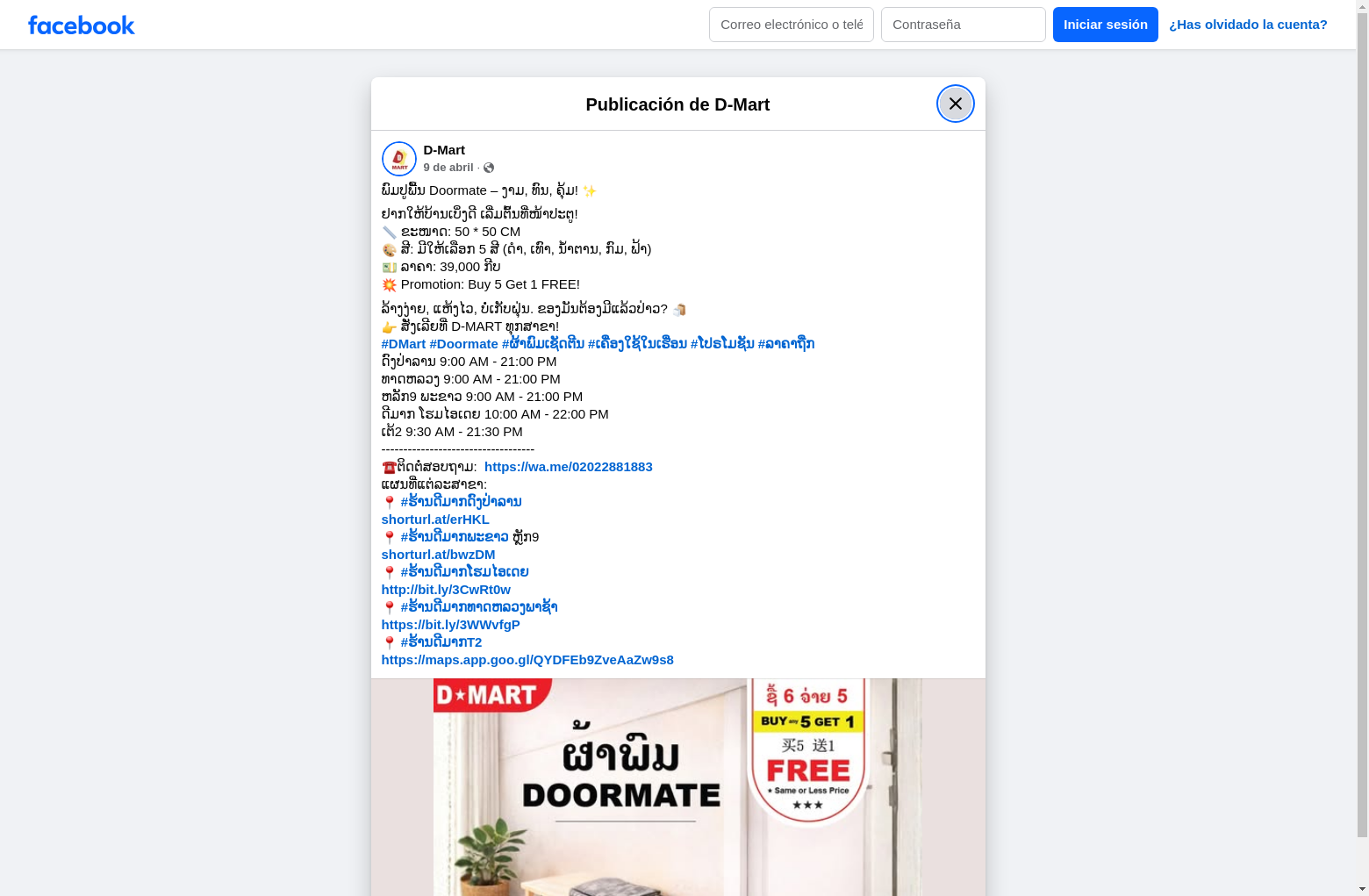
Task: Open the #Doormate hashtag
Action: click(x=463, y=344)
